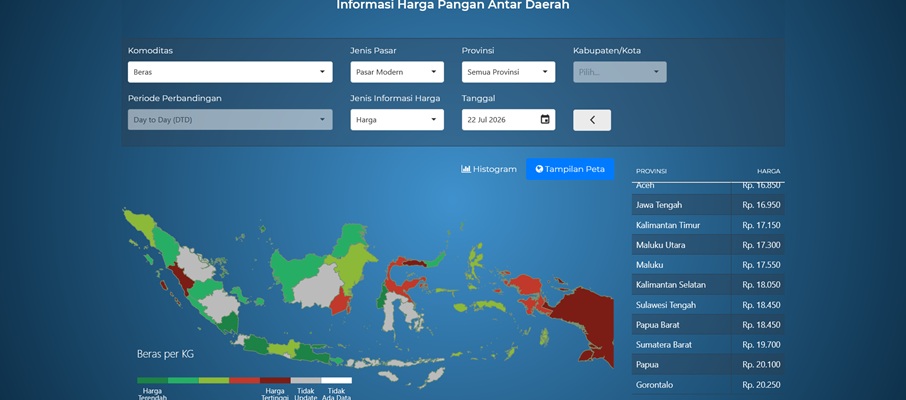The height and width of the screenshot is (400, 906).
Task: Select the Maluku province row
Action: point(708,265)
